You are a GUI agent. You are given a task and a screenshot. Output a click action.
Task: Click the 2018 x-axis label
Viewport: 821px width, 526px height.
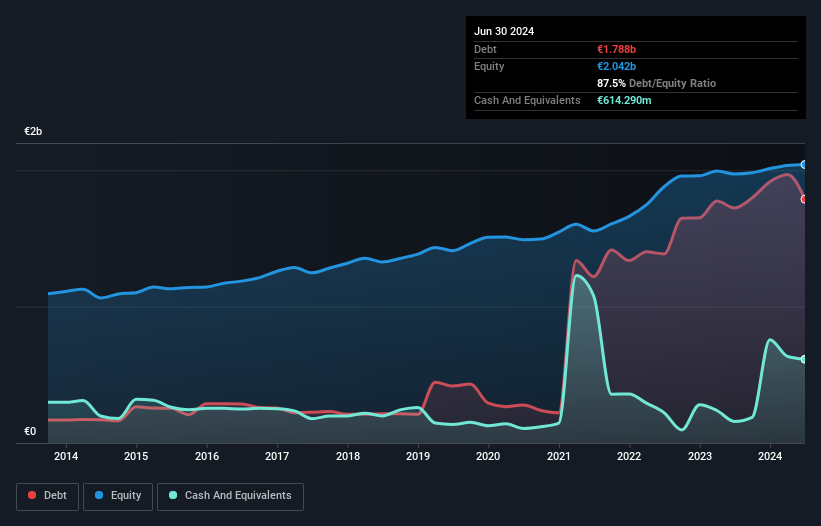coord(348,456)
